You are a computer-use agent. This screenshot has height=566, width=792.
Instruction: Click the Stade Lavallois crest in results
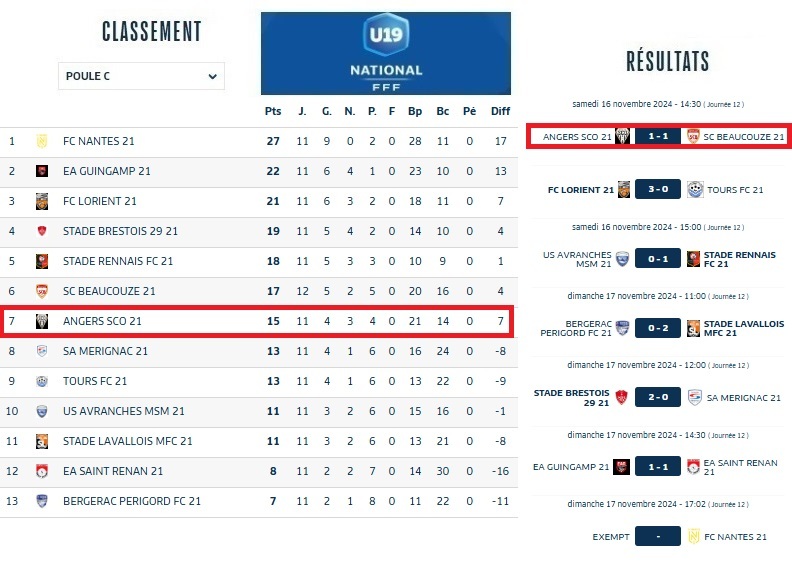click(693, 327)
